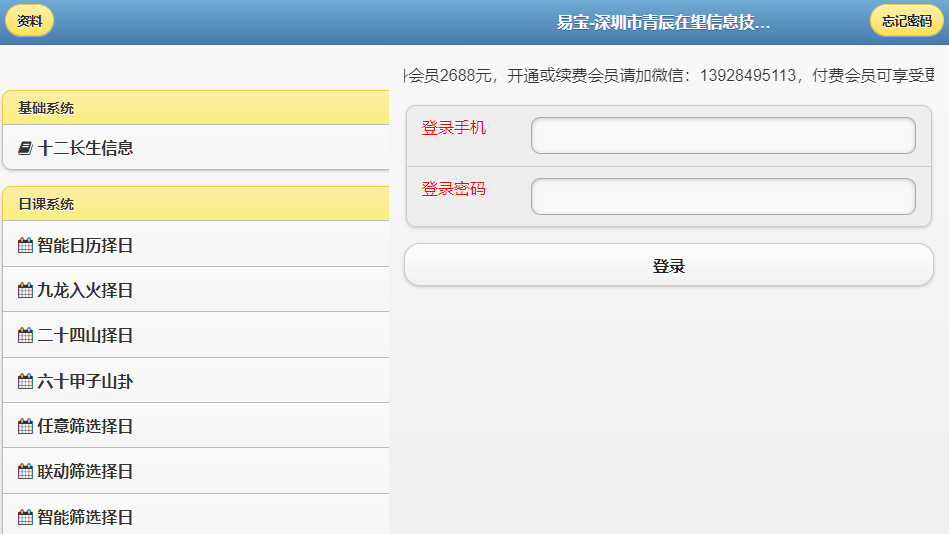Screen dimensions: 949x534
Task: Click the book icon beside 十二长生信息
Action: click(25, 148)
